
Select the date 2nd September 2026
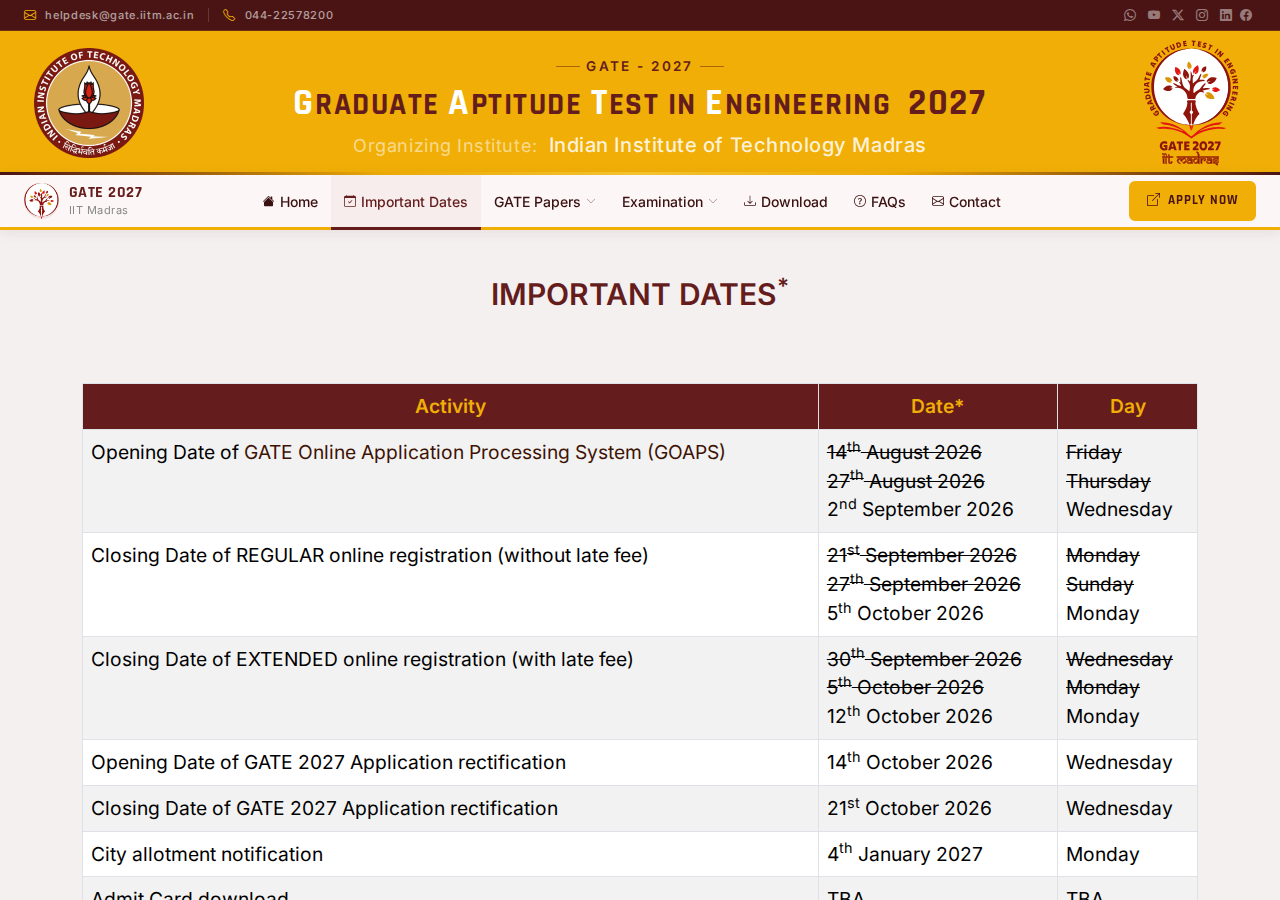pos(920,509)
